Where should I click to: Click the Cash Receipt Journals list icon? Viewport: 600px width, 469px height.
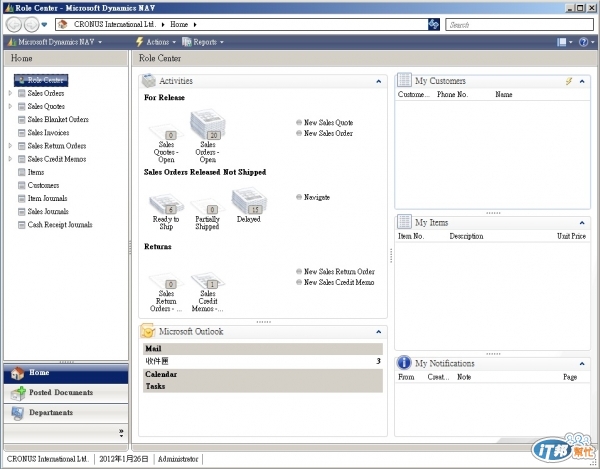click(x=22, y=225)
